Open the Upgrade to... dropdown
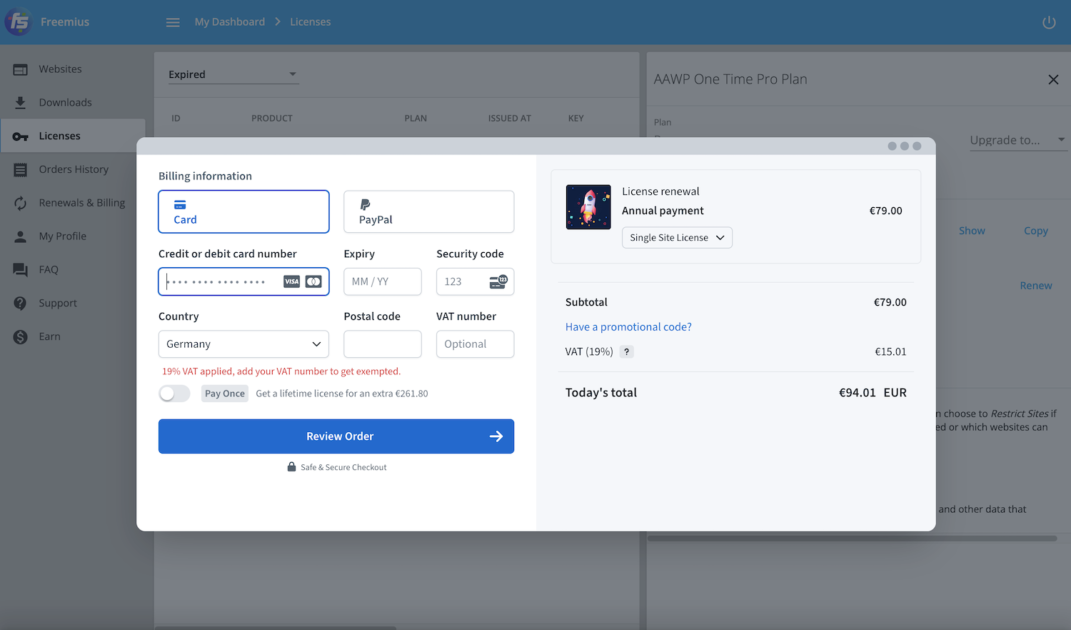The image size is (1071, 630). 1017,140
